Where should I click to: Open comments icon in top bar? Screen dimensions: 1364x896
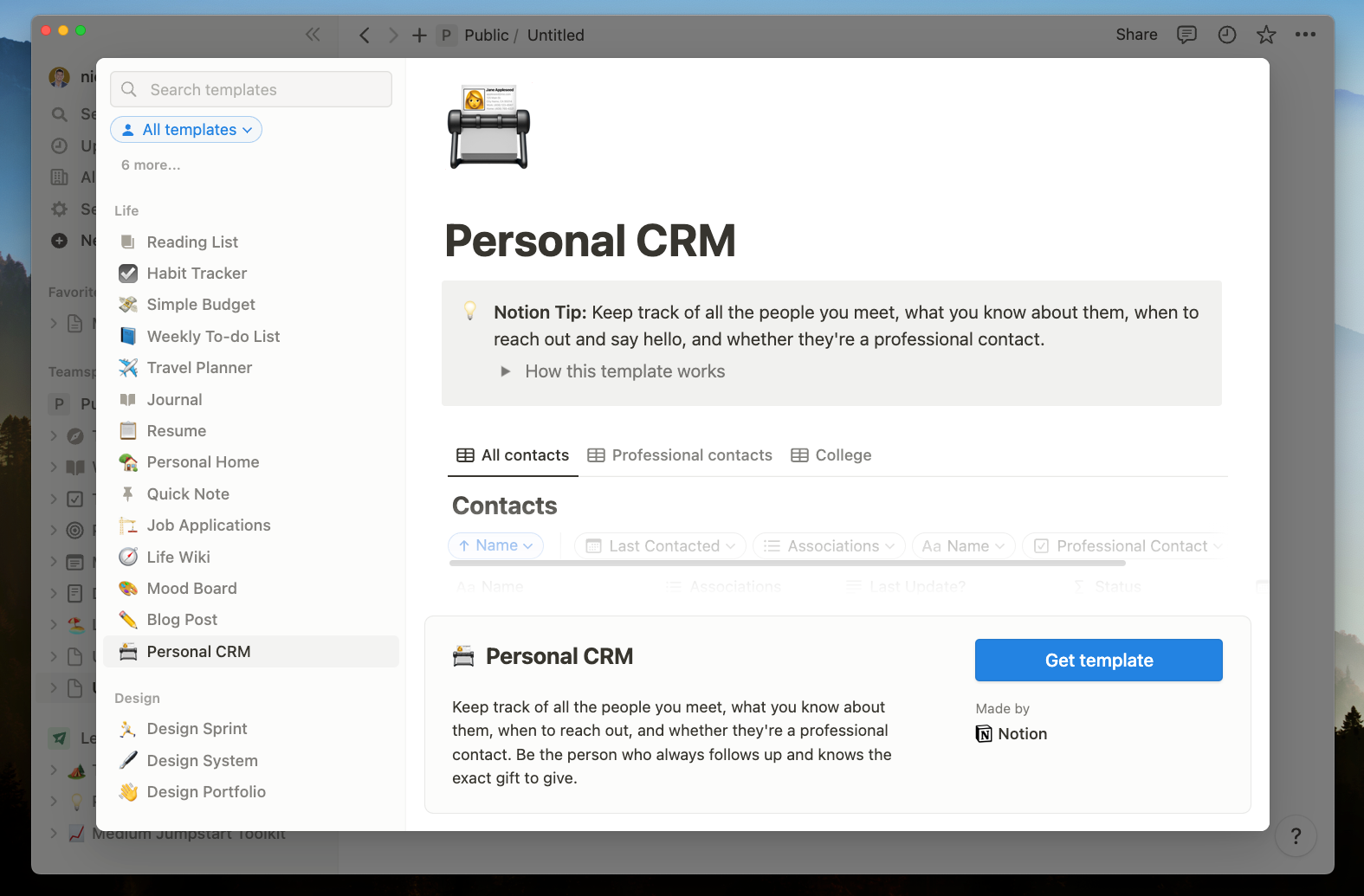pyautogui.click(x=1186, y=35)
